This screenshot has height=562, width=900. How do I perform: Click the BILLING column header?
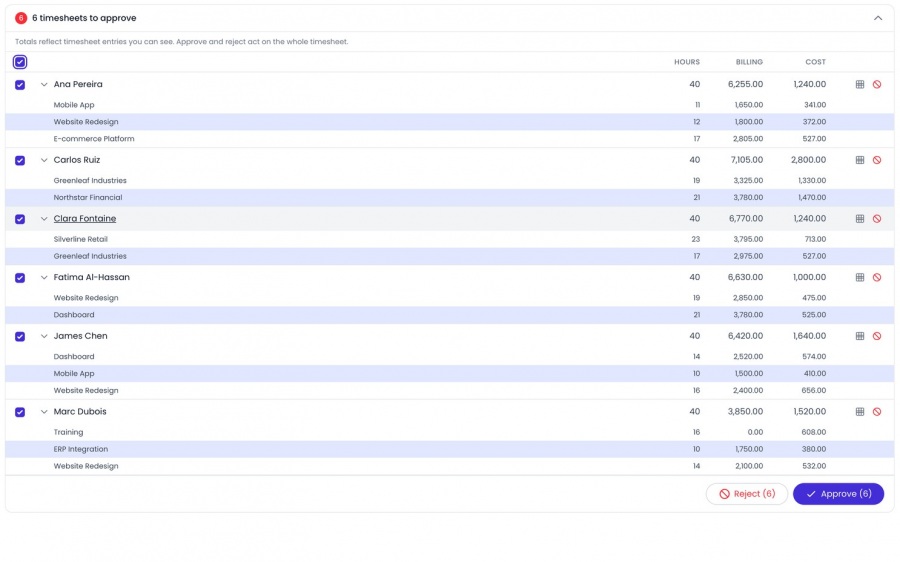749,62
